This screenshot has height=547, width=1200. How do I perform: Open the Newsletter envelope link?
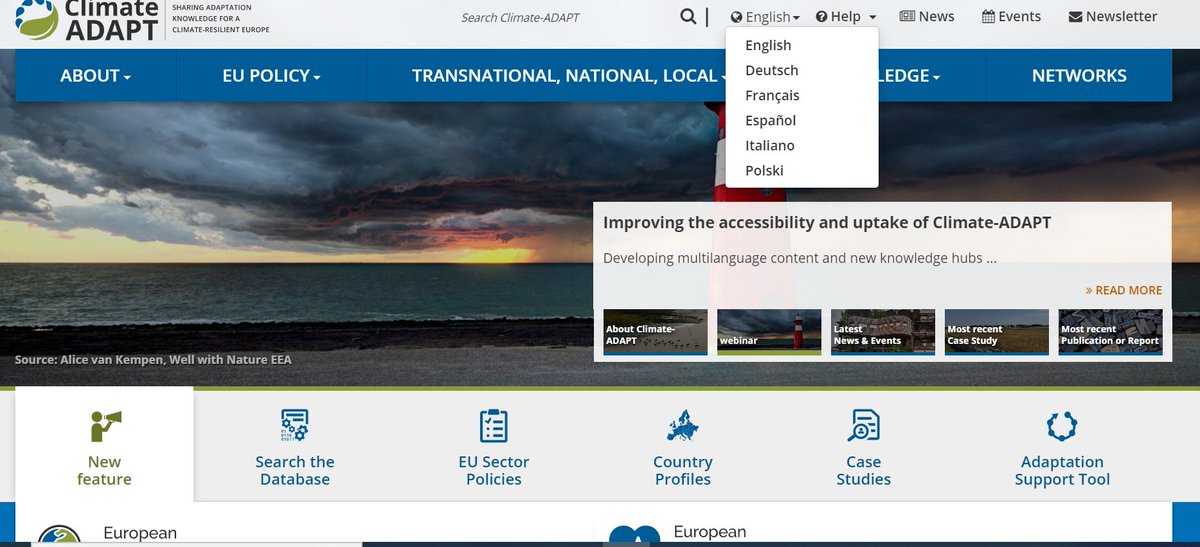1113,16
